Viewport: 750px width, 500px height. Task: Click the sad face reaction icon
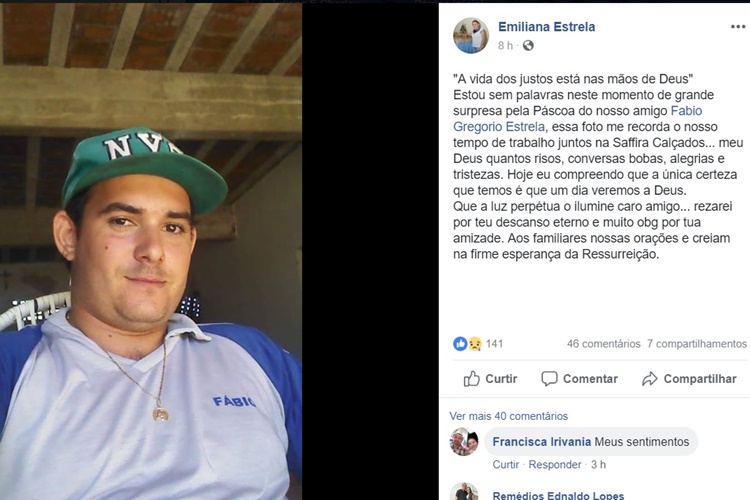point(474,344)
